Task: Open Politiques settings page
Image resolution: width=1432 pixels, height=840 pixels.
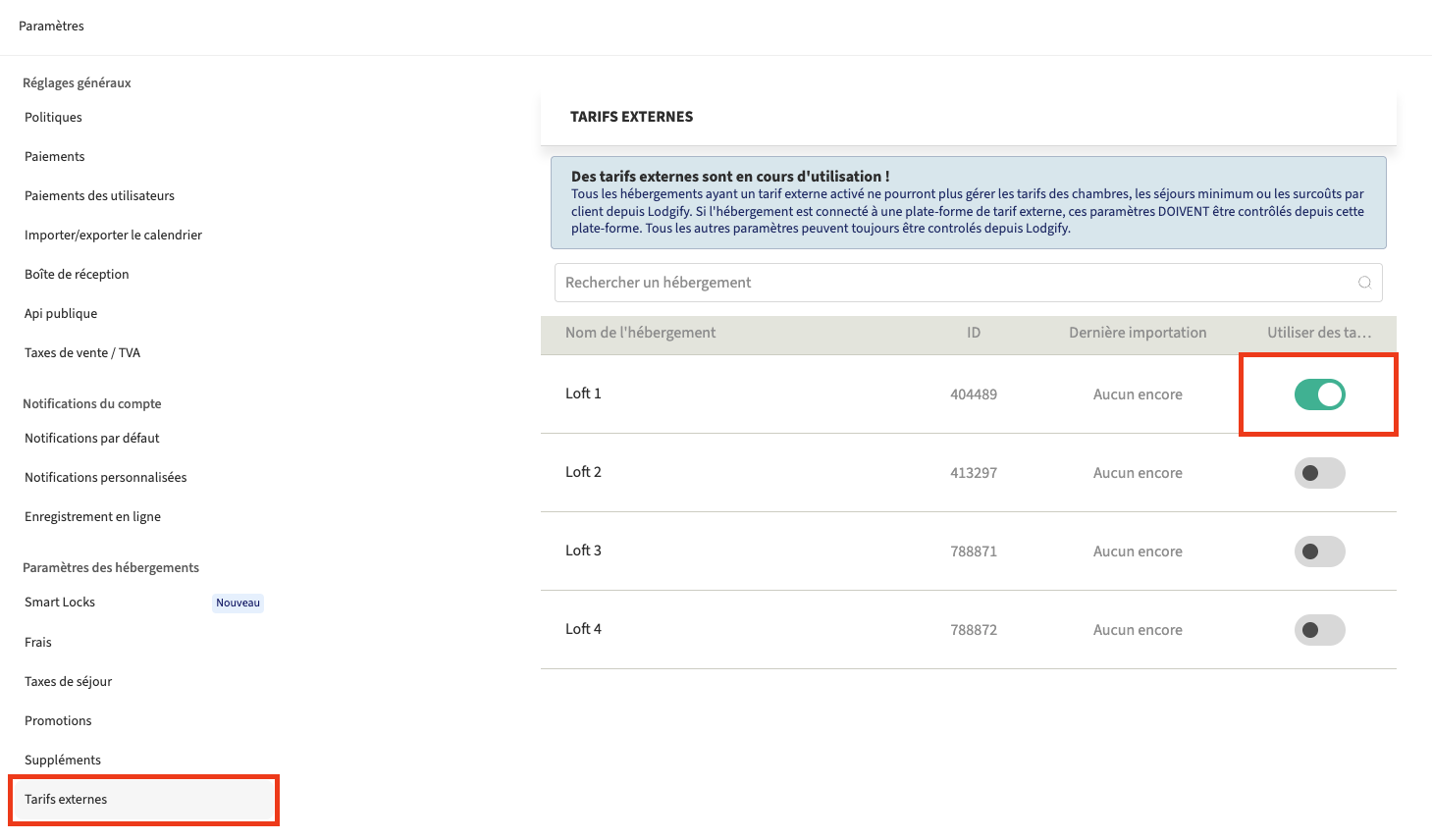Action: click(x=53, y=117)
